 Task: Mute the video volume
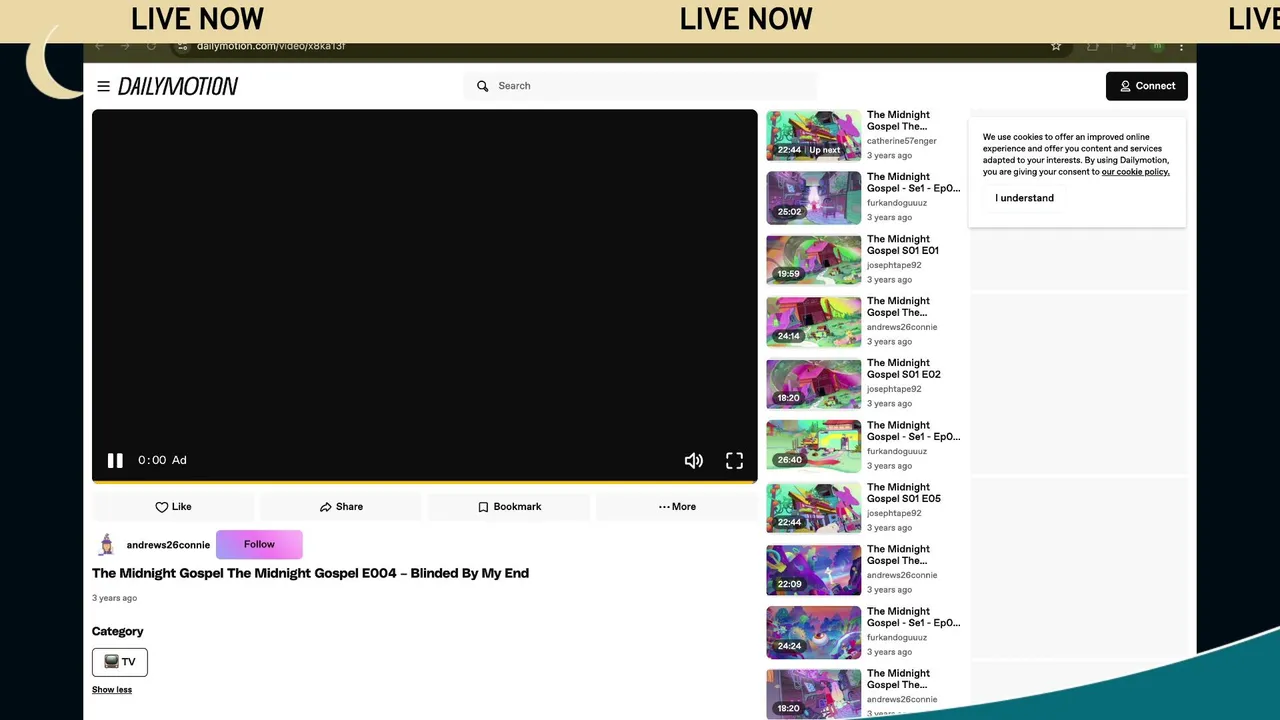(x=693, y=460)
